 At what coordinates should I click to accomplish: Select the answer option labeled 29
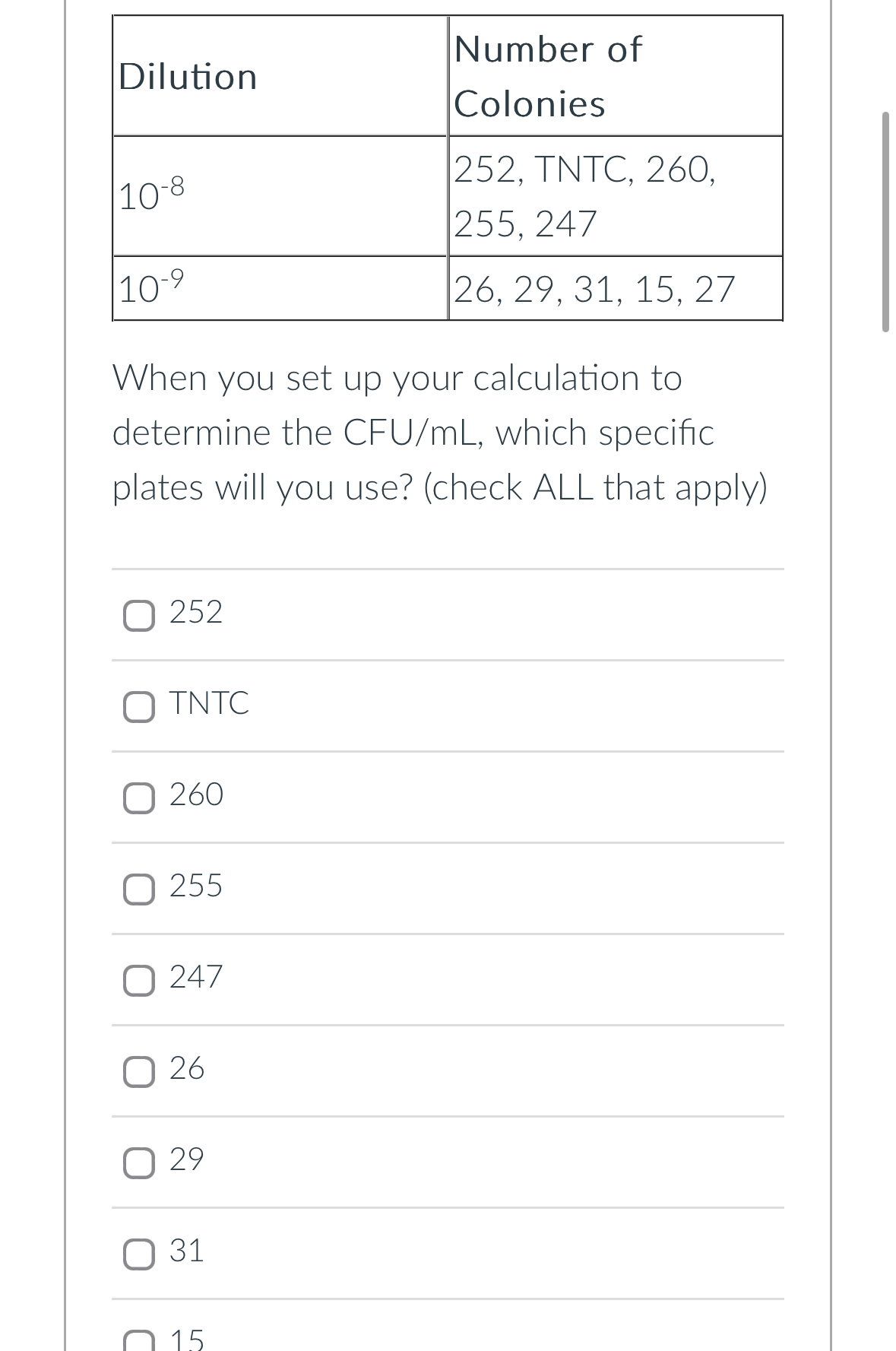point(188,1162)
